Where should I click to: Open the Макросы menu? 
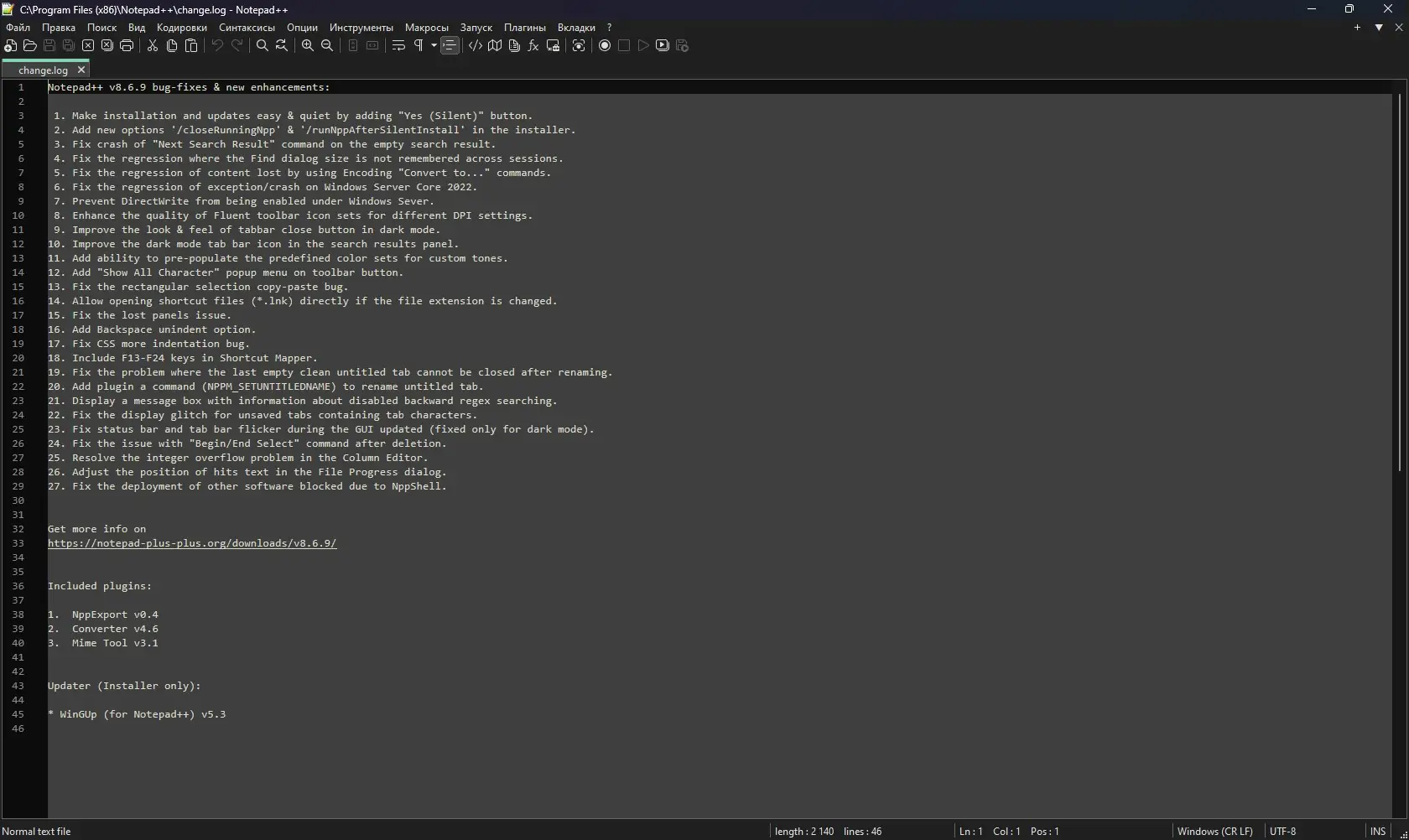(x=427, y=28)
